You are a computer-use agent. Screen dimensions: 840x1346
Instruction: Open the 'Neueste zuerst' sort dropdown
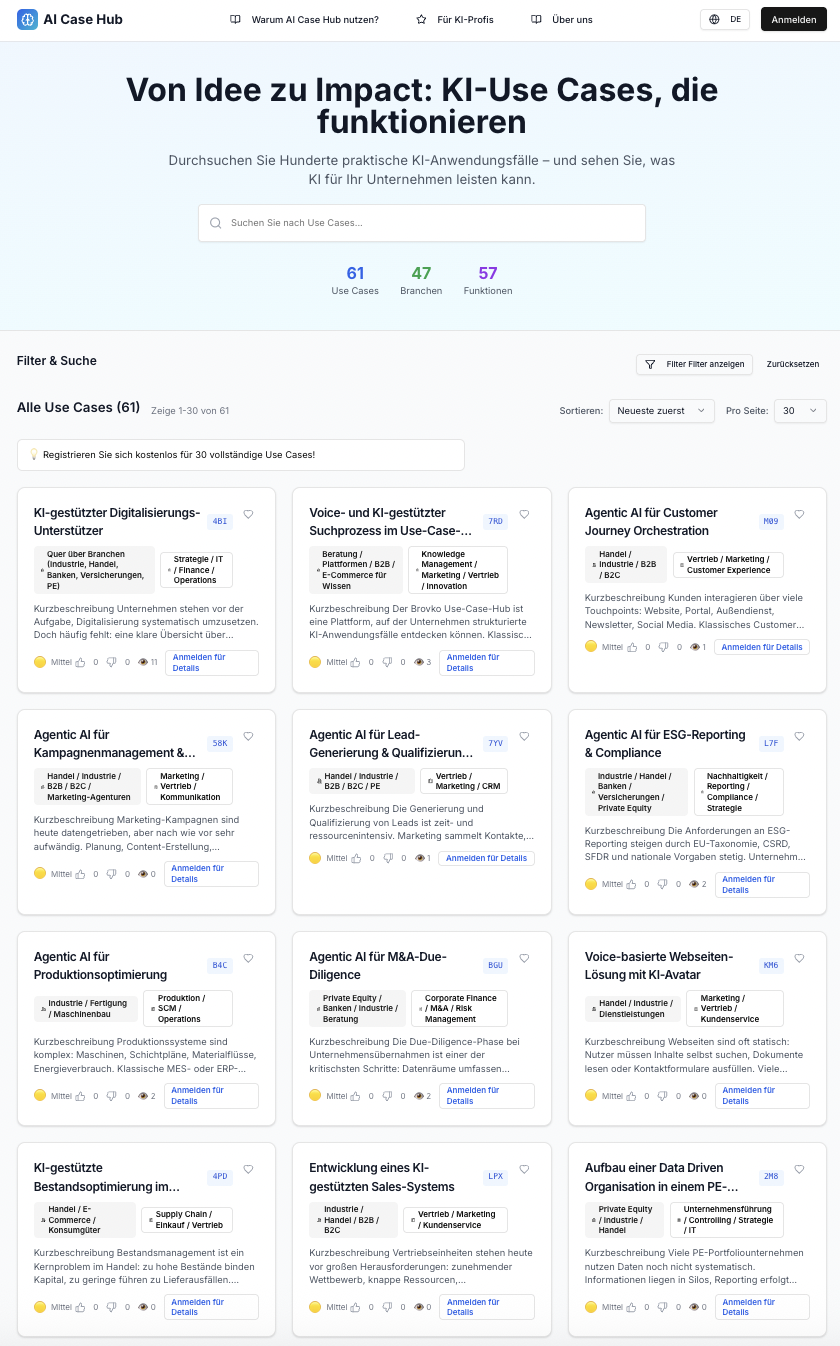tap(661, 410)
